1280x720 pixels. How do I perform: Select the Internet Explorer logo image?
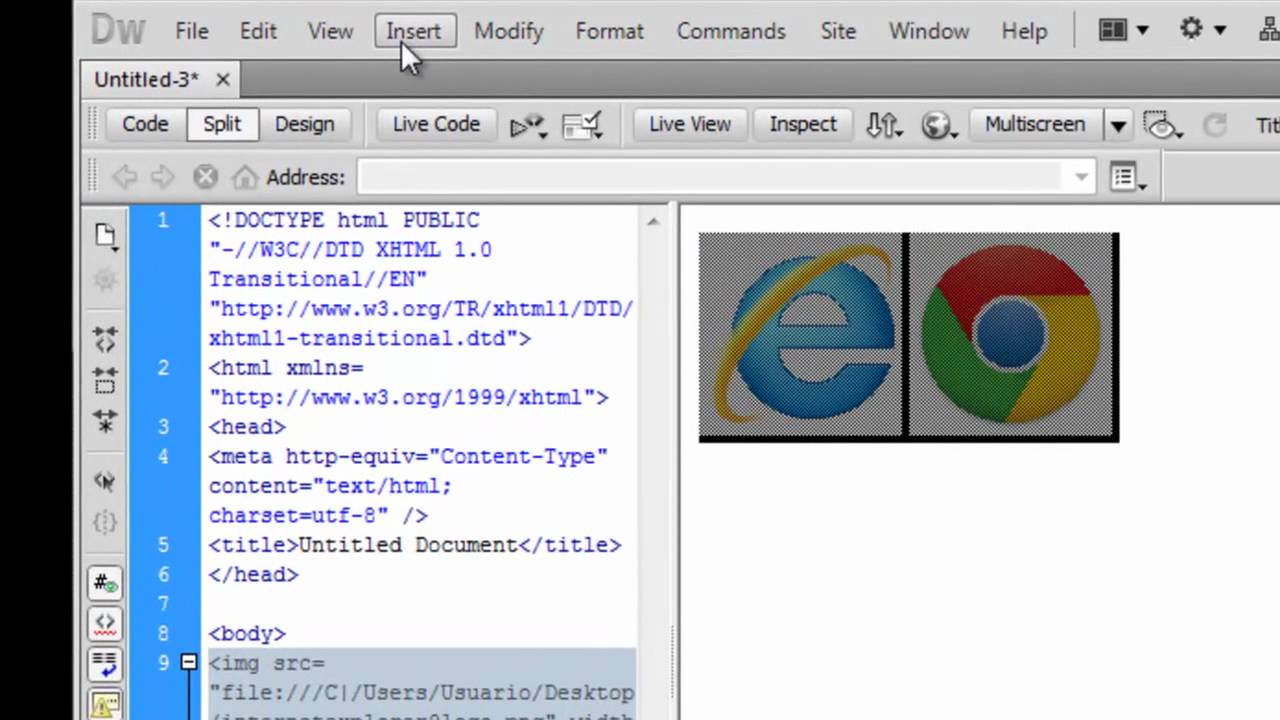point(801,337)
